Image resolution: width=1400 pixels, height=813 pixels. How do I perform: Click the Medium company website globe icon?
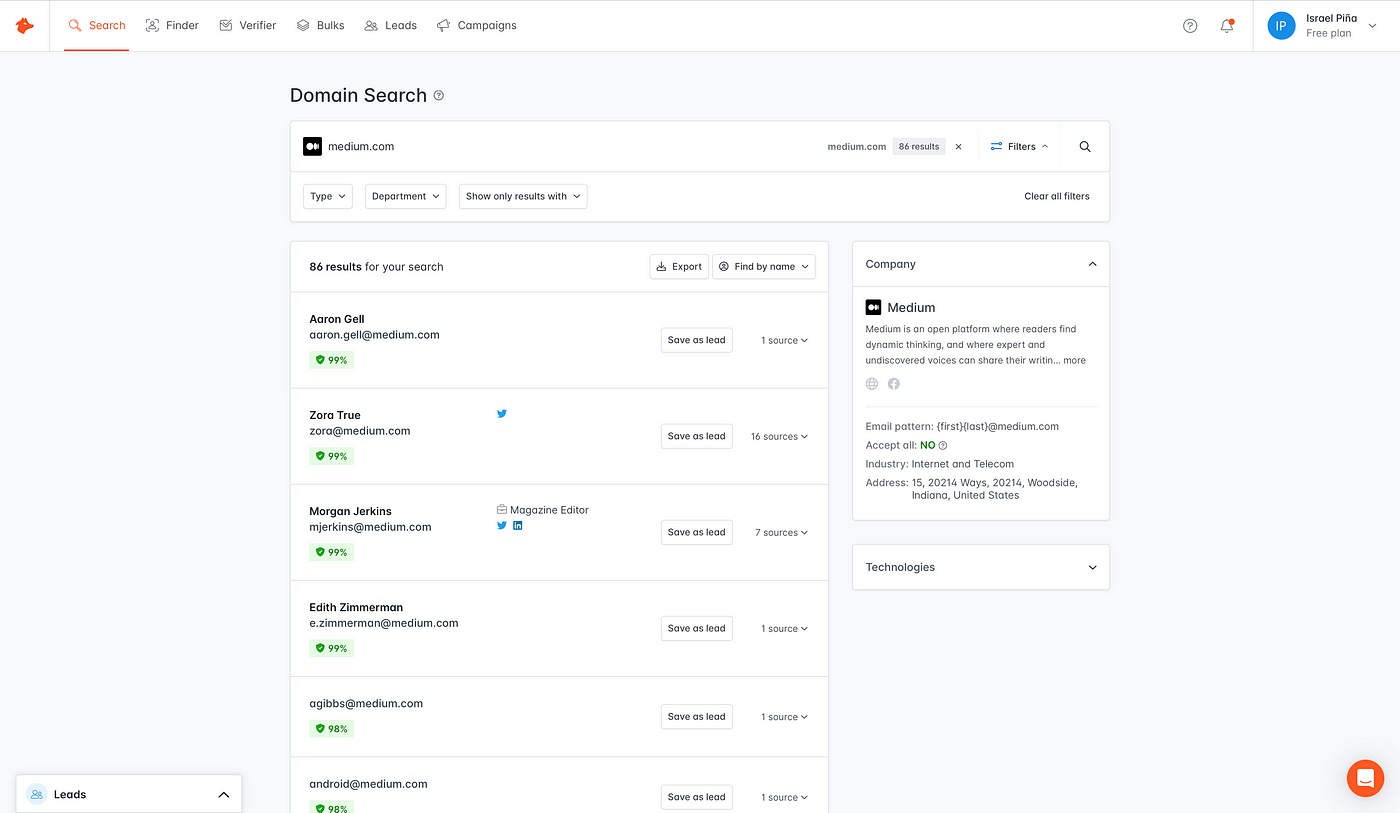point(872,384)
